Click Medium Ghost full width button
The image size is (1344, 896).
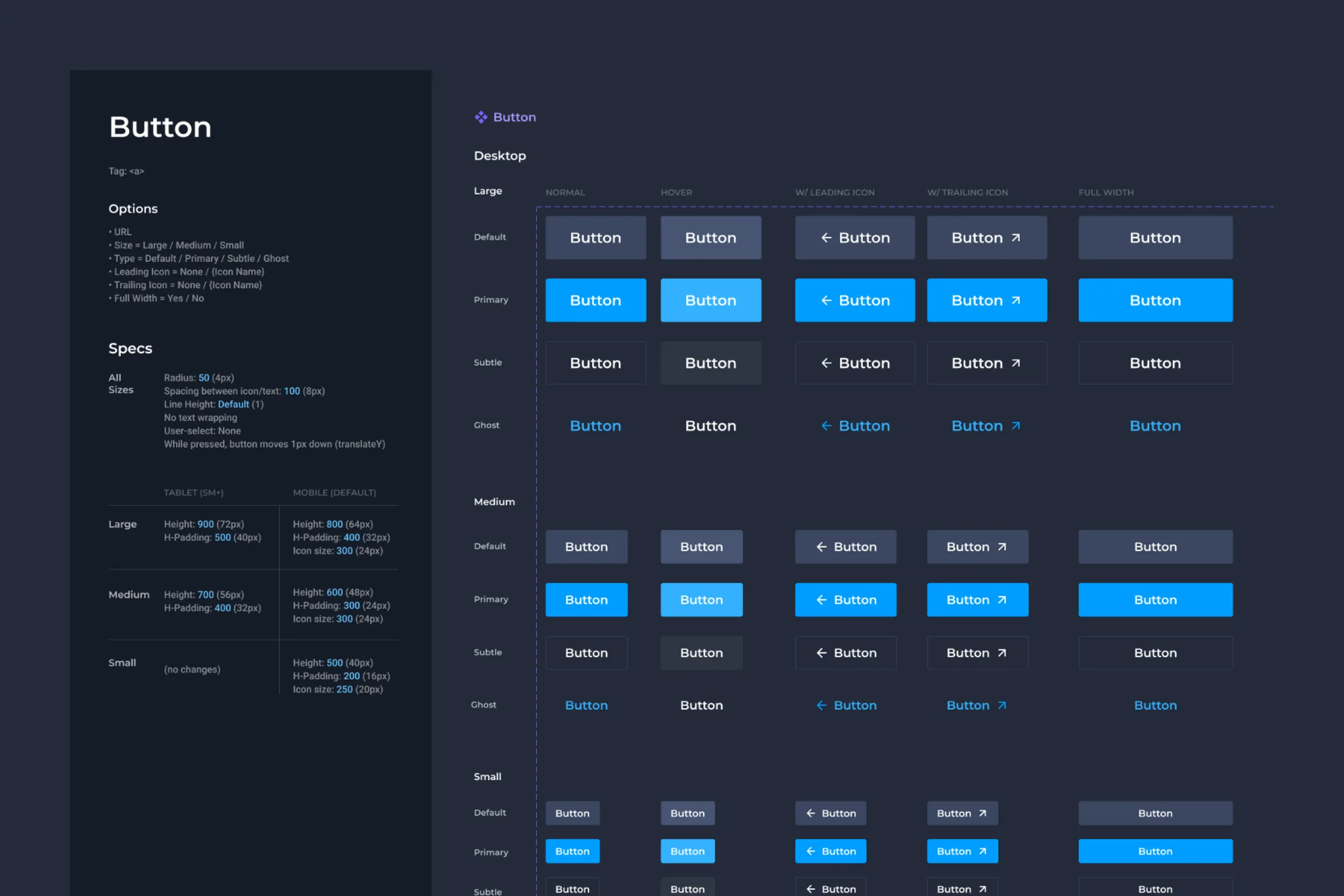pyautogui.click(x=1155, y=705)
